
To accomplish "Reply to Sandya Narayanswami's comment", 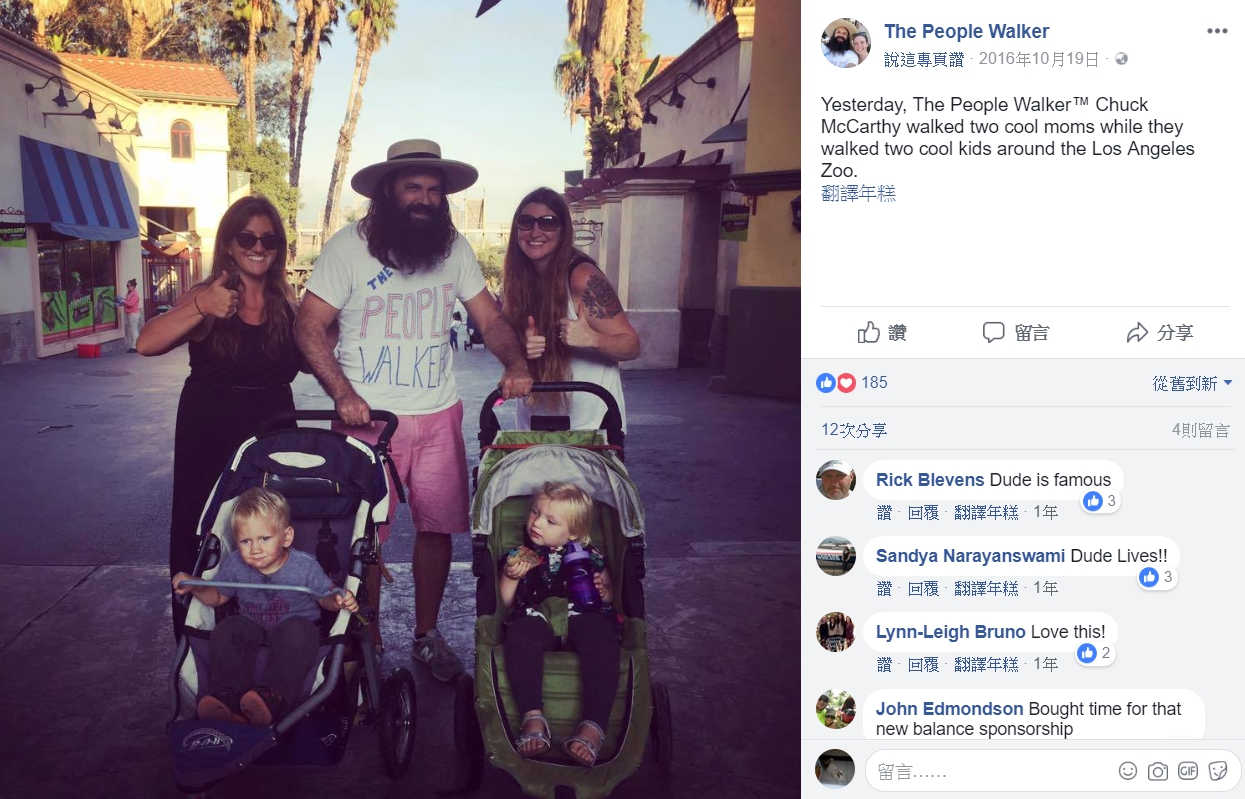I will tap(923, 588).
